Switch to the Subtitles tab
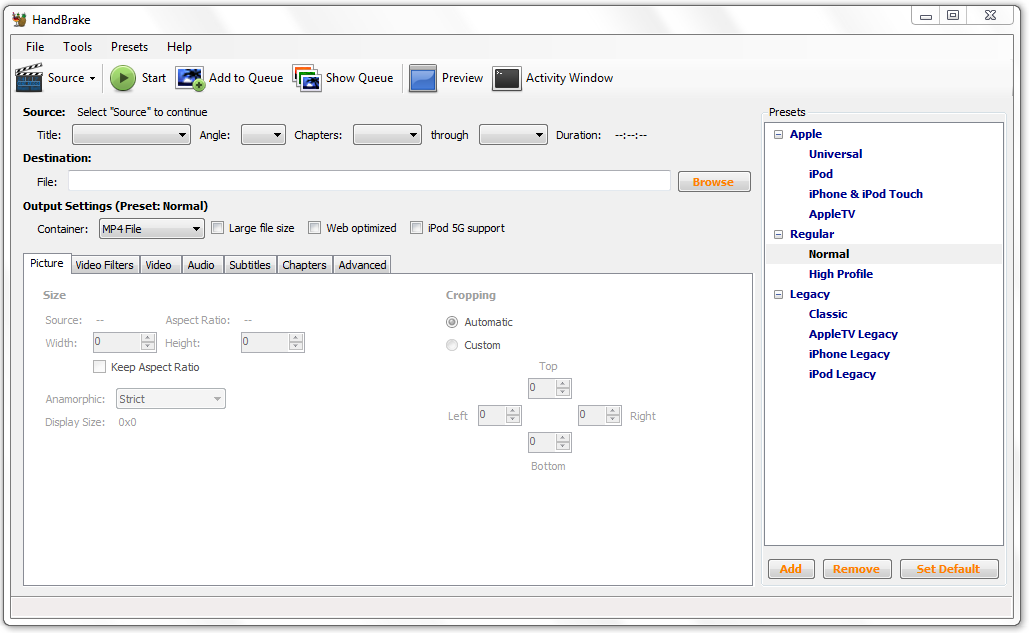1029x633 pixels. pyautogui.click(x=250, y=265)
